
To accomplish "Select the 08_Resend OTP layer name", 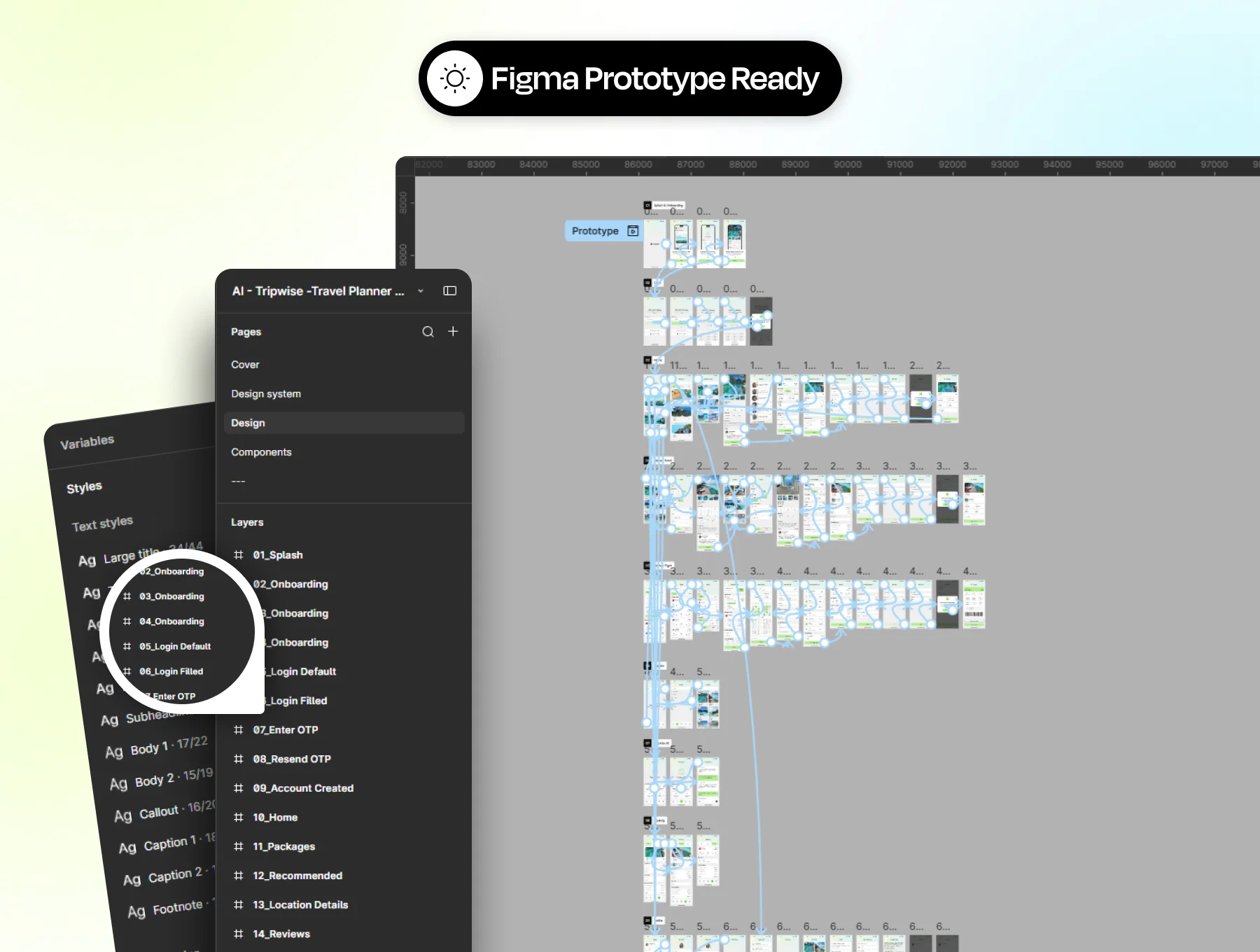I will tap(292, 759).
